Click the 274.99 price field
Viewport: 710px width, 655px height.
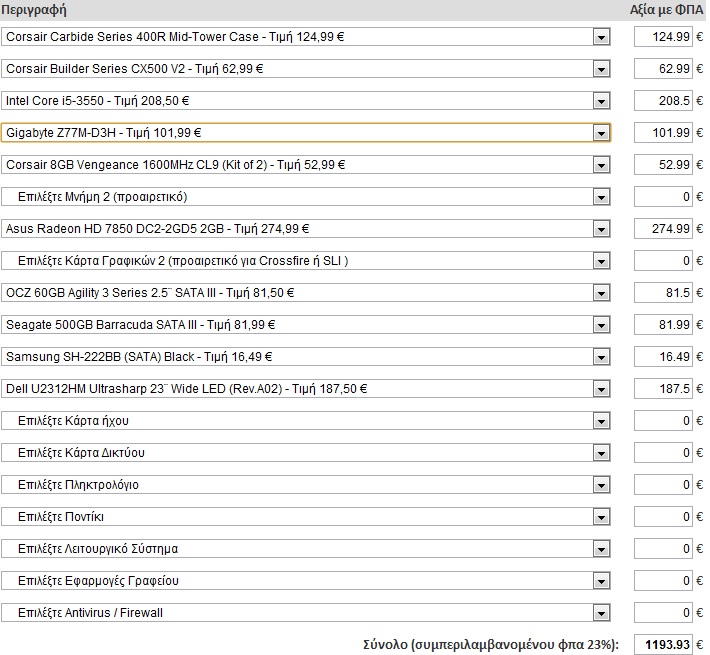tap(663, 229)
